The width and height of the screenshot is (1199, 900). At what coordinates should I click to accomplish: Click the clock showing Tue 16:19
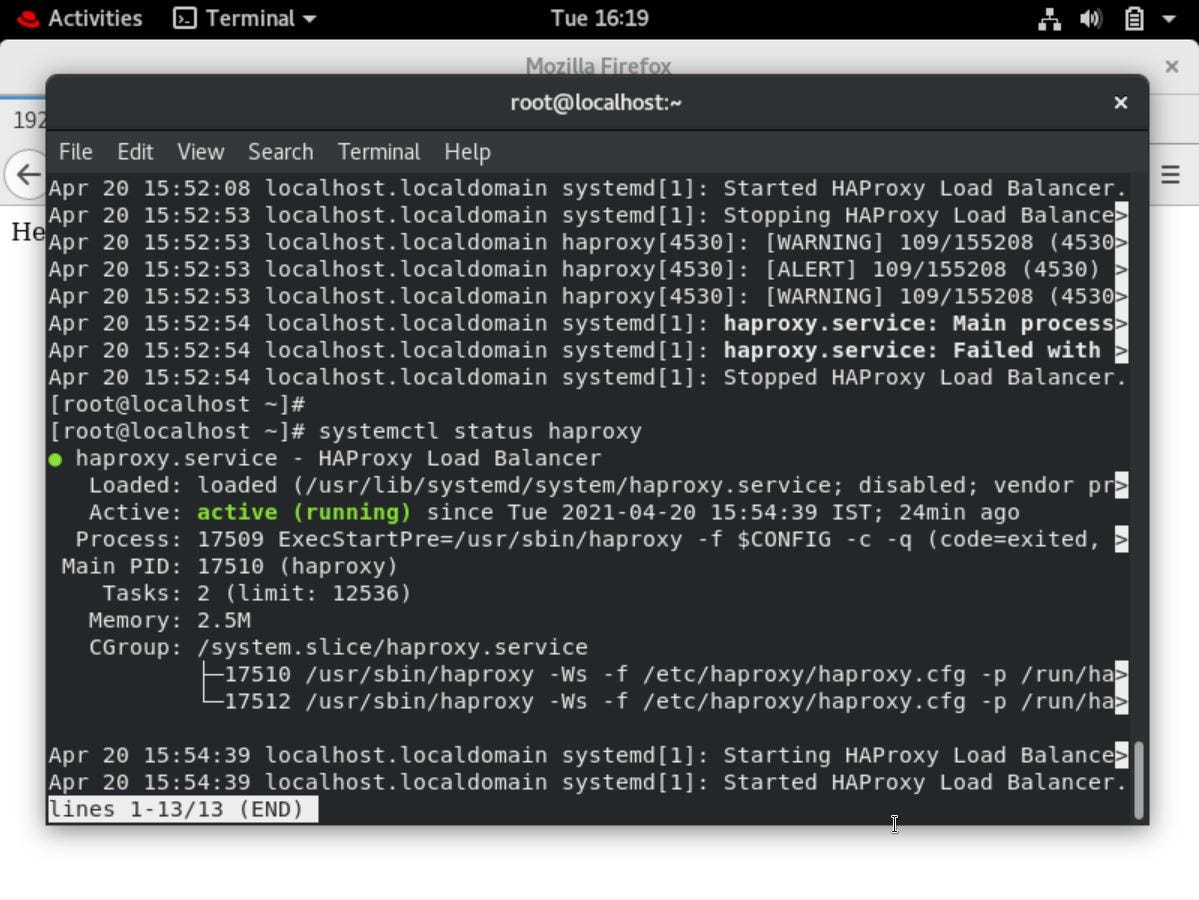click(x=600, y=18)
